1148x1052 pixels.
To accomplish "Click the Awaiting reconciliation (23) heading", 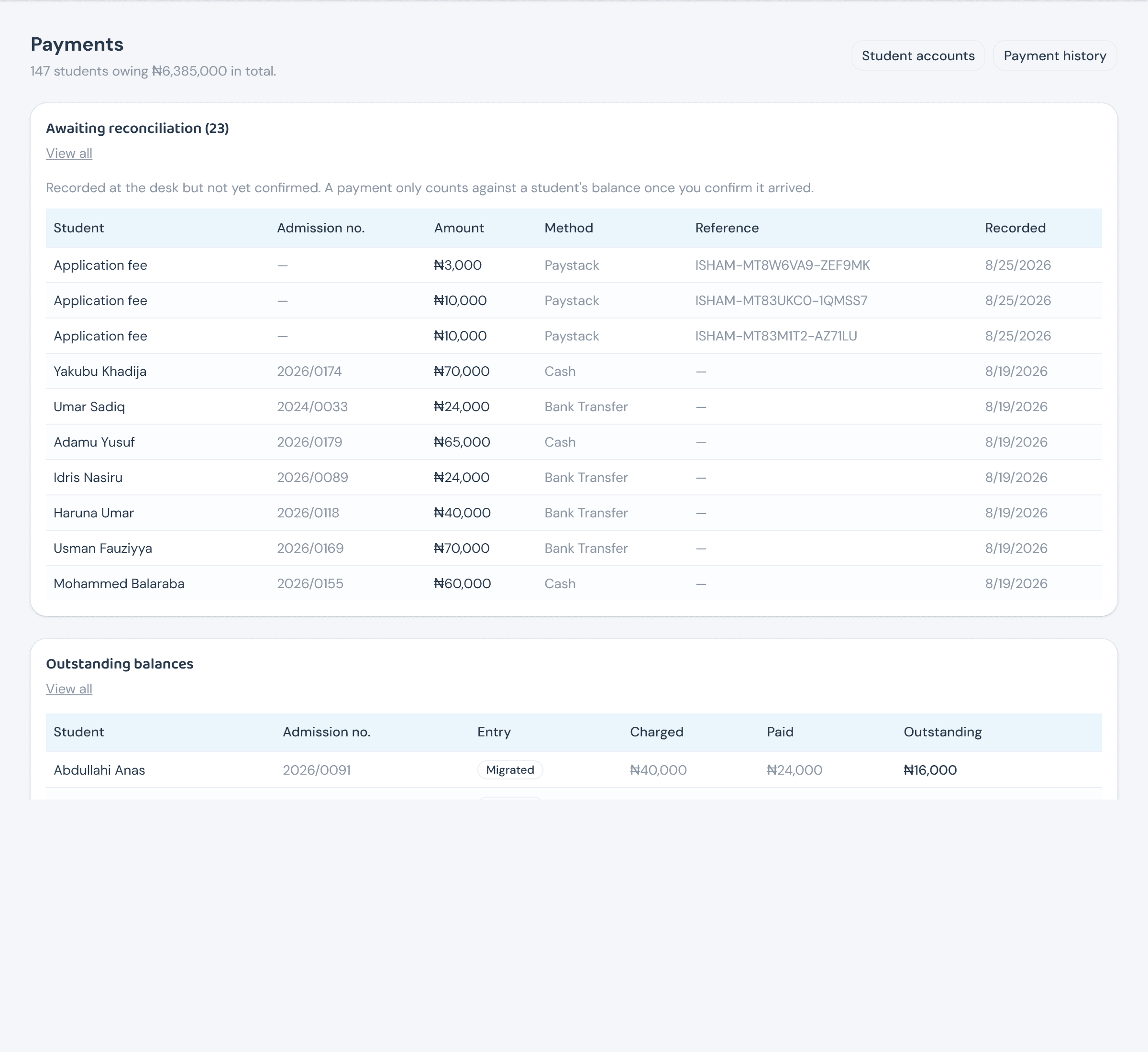I will (x=137, y=128).
